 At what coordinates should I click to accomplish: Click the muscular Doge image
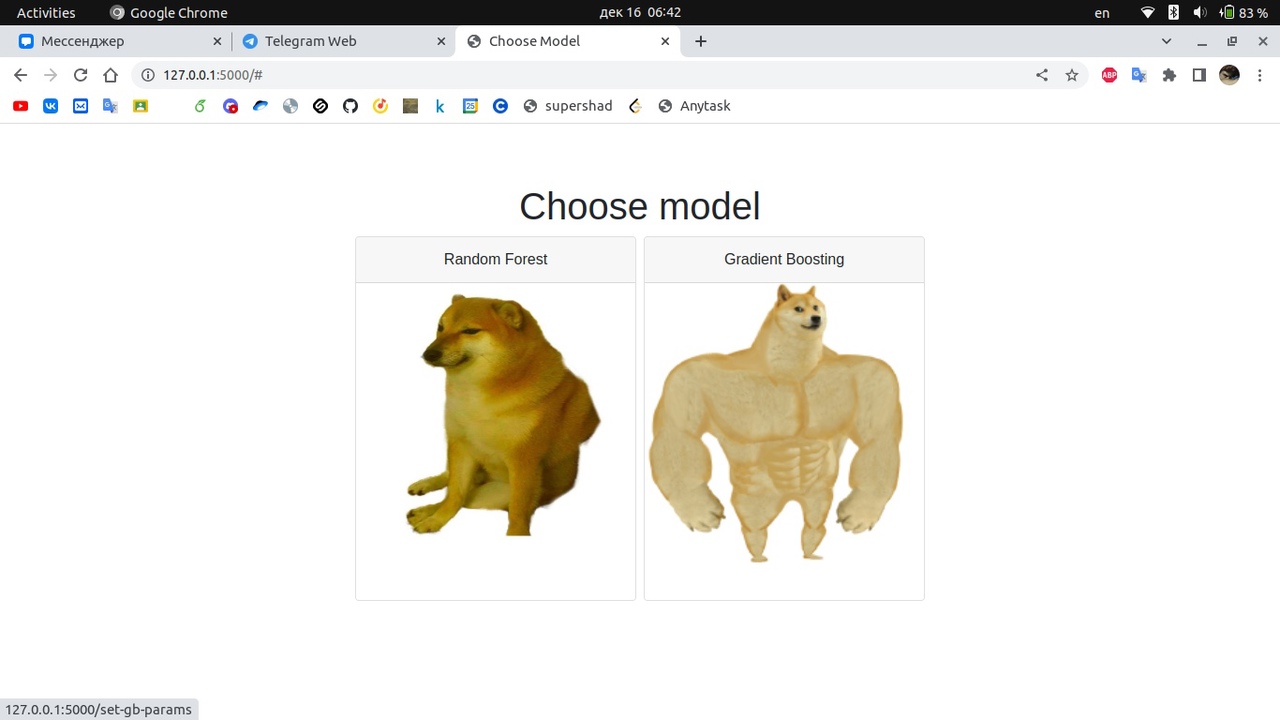point(776,424)
